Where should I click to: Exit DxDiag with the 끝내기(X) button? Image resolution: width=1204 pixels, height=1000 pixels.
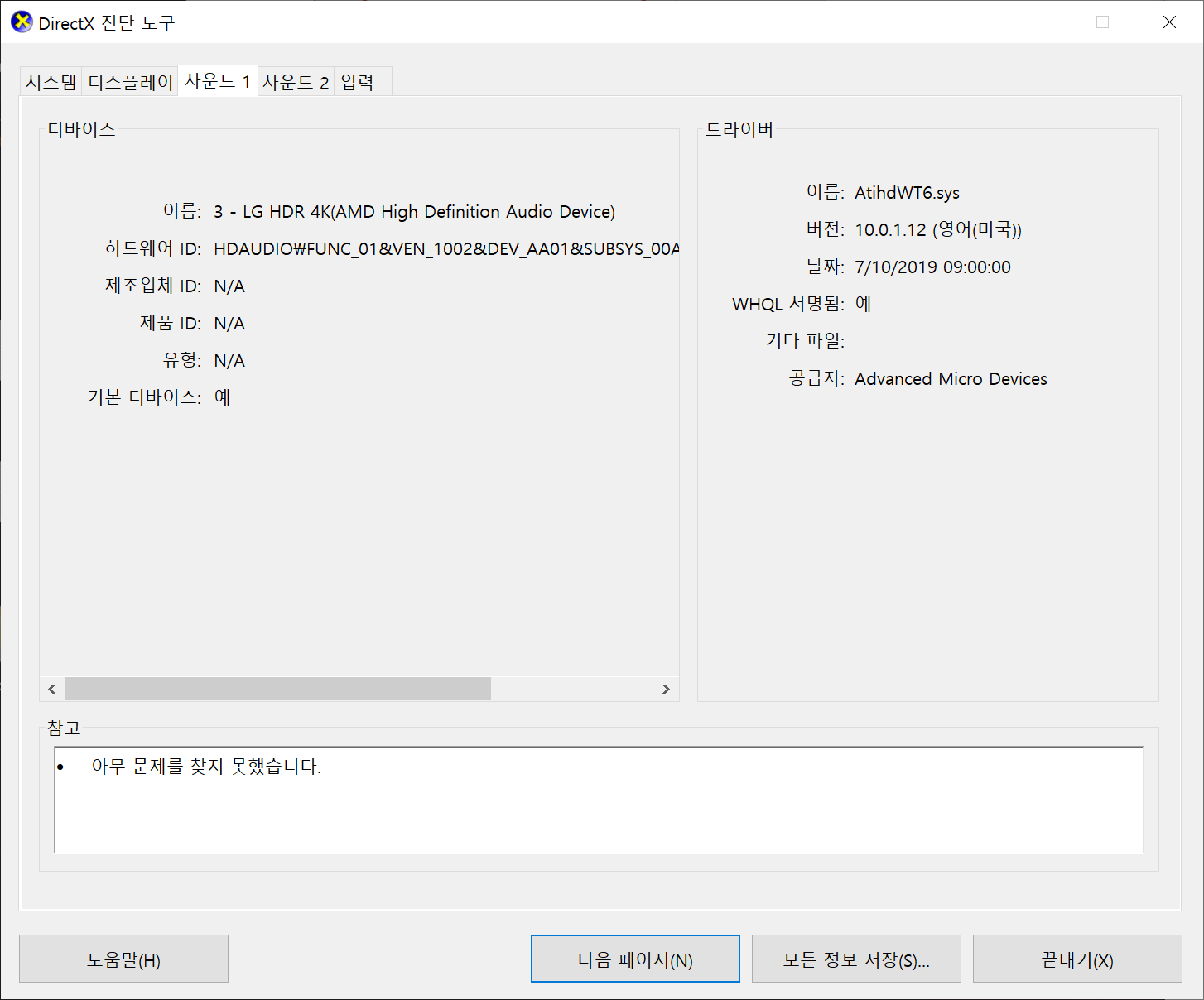[x=1076, y=959]
